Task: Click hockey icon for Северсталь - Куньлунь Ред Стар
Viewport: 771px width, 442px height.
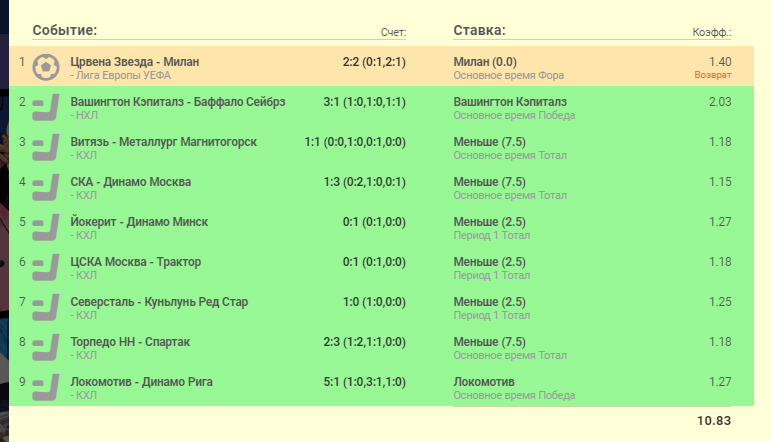Action: [x=46, y=307]
